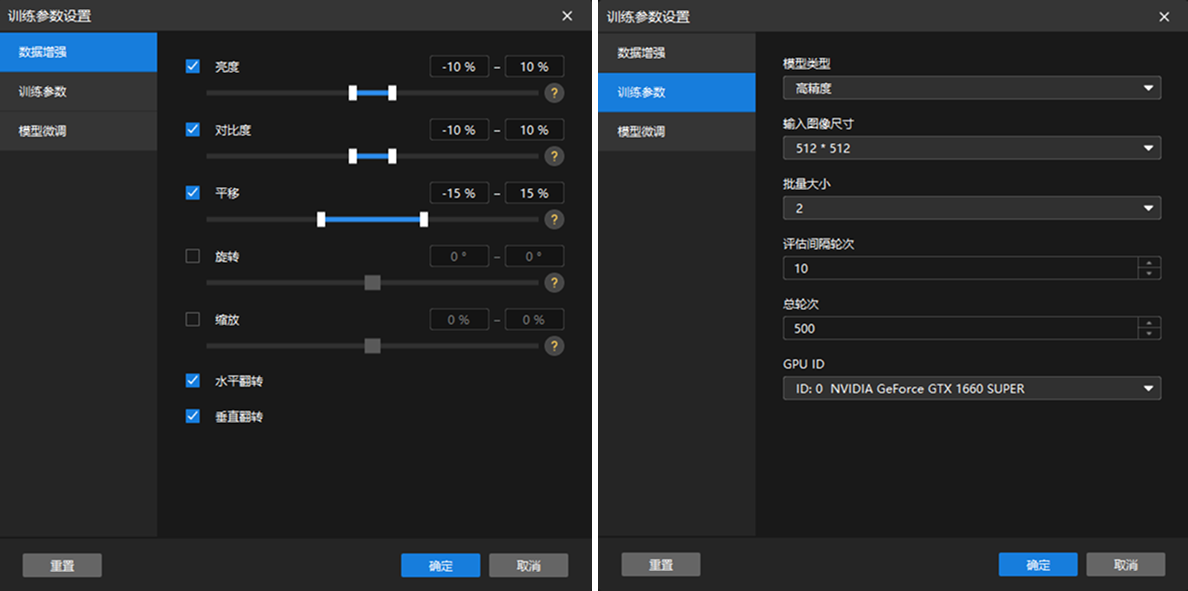Image resolution: width=1188 pixels, height=591 pixels.
Task: Decrease 评估间隔轮次 with the down arrow
Action: 1149,274
